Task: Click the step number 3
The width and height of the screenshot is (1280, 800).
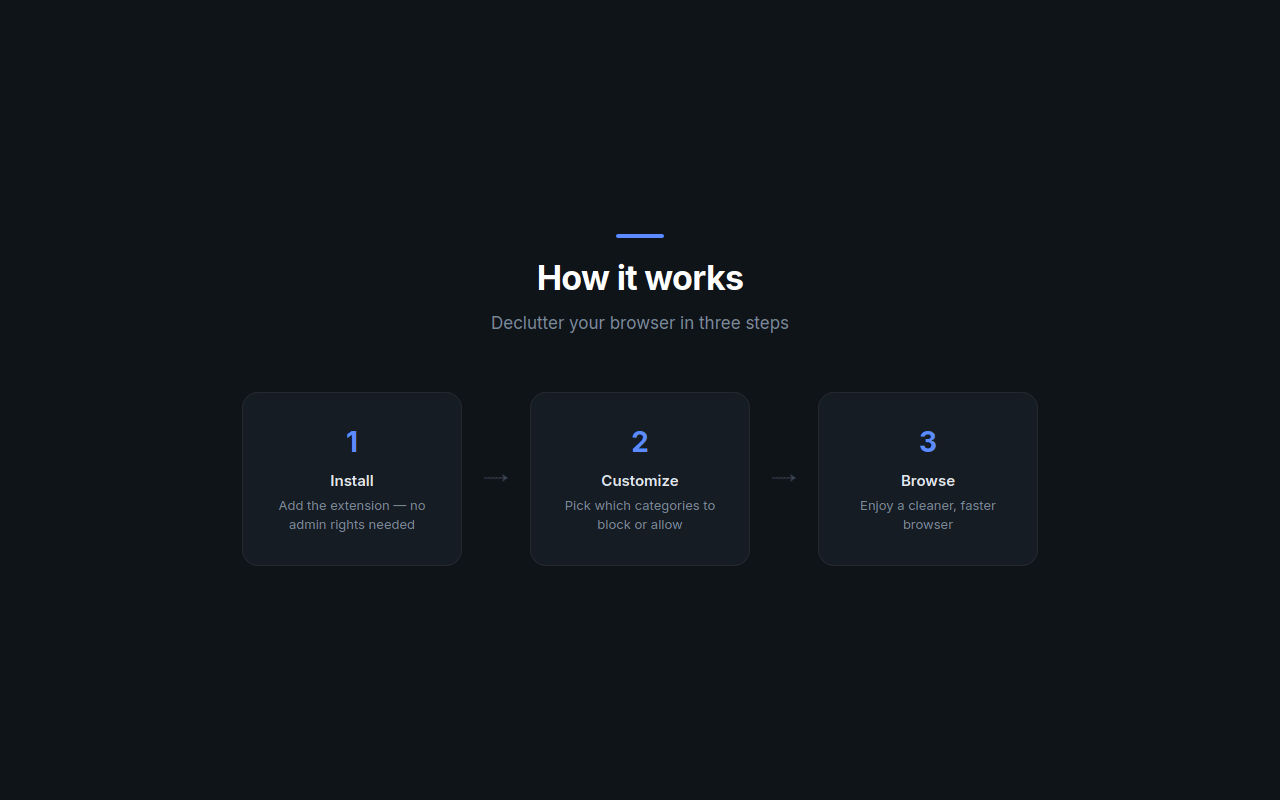Action: pos(928,441)
